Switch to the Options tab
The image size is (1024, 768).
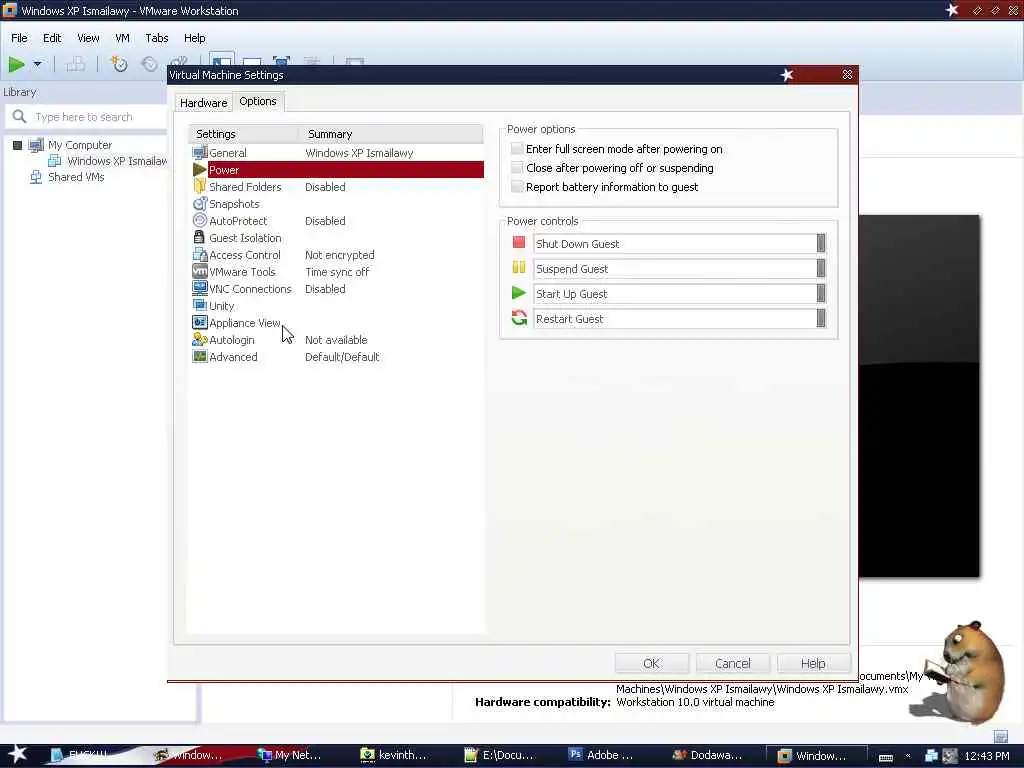pyautogui.click(x=258, y=101)
